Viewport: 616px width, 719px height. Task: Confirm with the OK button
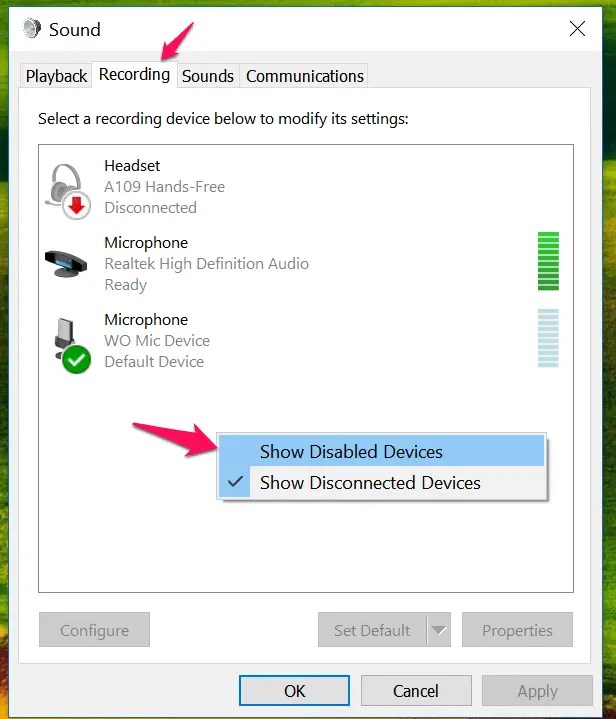tap(294, 691)
